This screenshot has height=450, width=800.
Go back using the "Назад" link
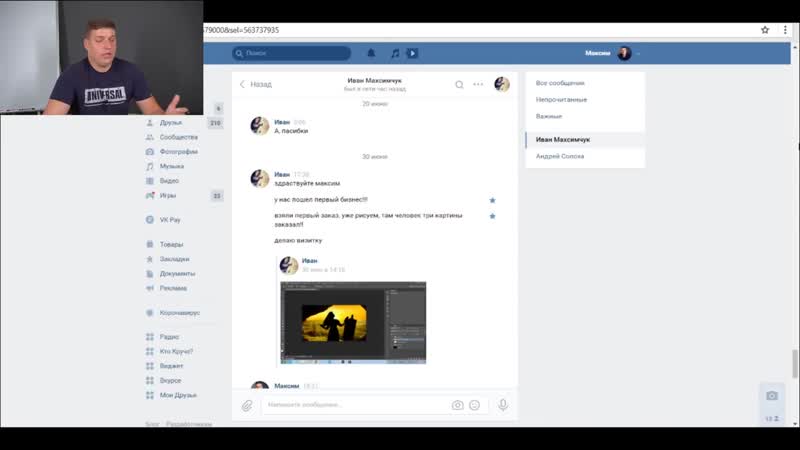[255, 85]
